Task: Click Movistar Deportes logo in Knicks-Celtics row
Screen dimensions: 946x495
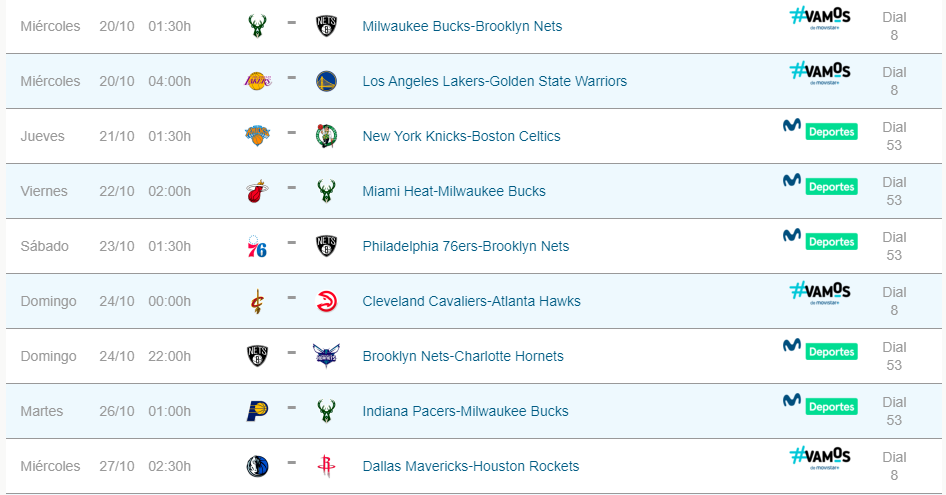Action: click(820, 129)
